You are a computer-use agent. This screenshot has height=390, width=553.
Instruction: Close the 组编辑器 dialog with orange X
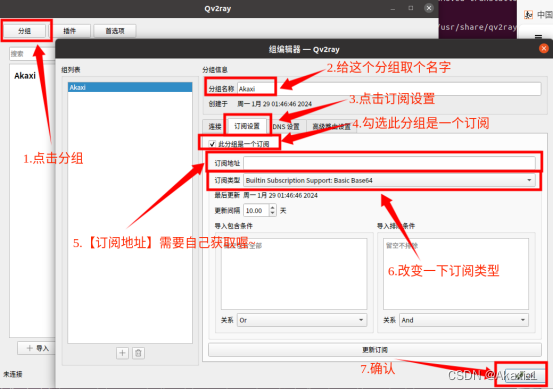[543, 48]
